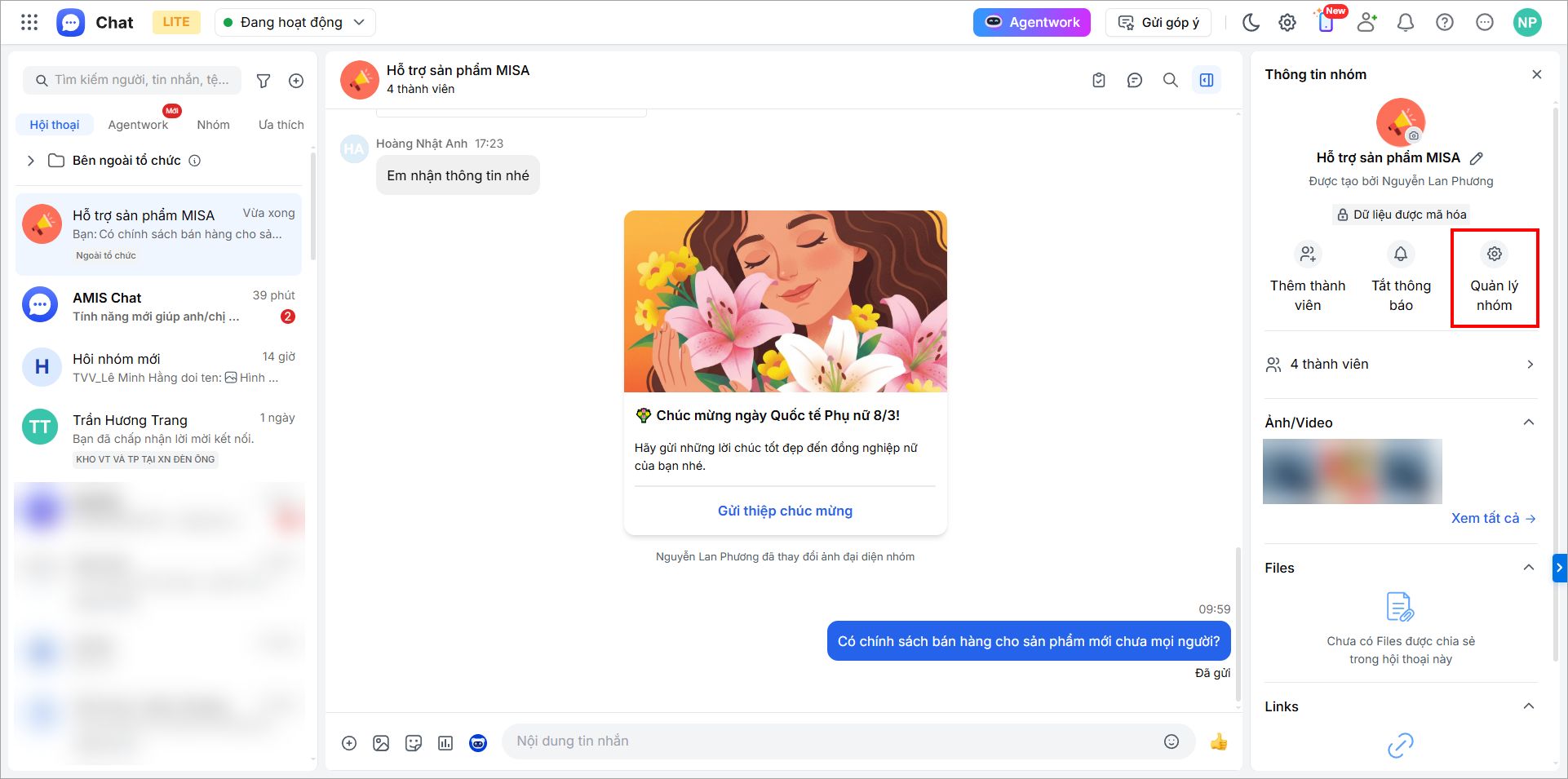Click the chat title Hỗ trợ sản phẩm MISA in header
This screenshot has width=1568, height=779.
(x=458, y=70)
